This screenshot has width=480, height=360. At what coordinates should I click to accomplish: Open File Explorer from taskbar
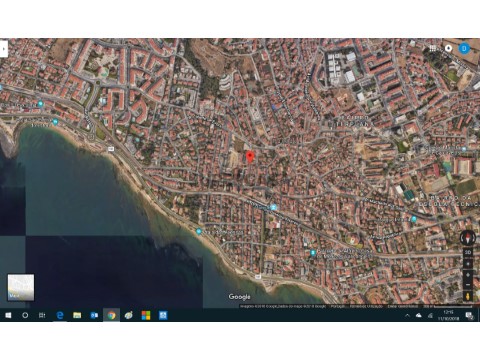[77, 315]
